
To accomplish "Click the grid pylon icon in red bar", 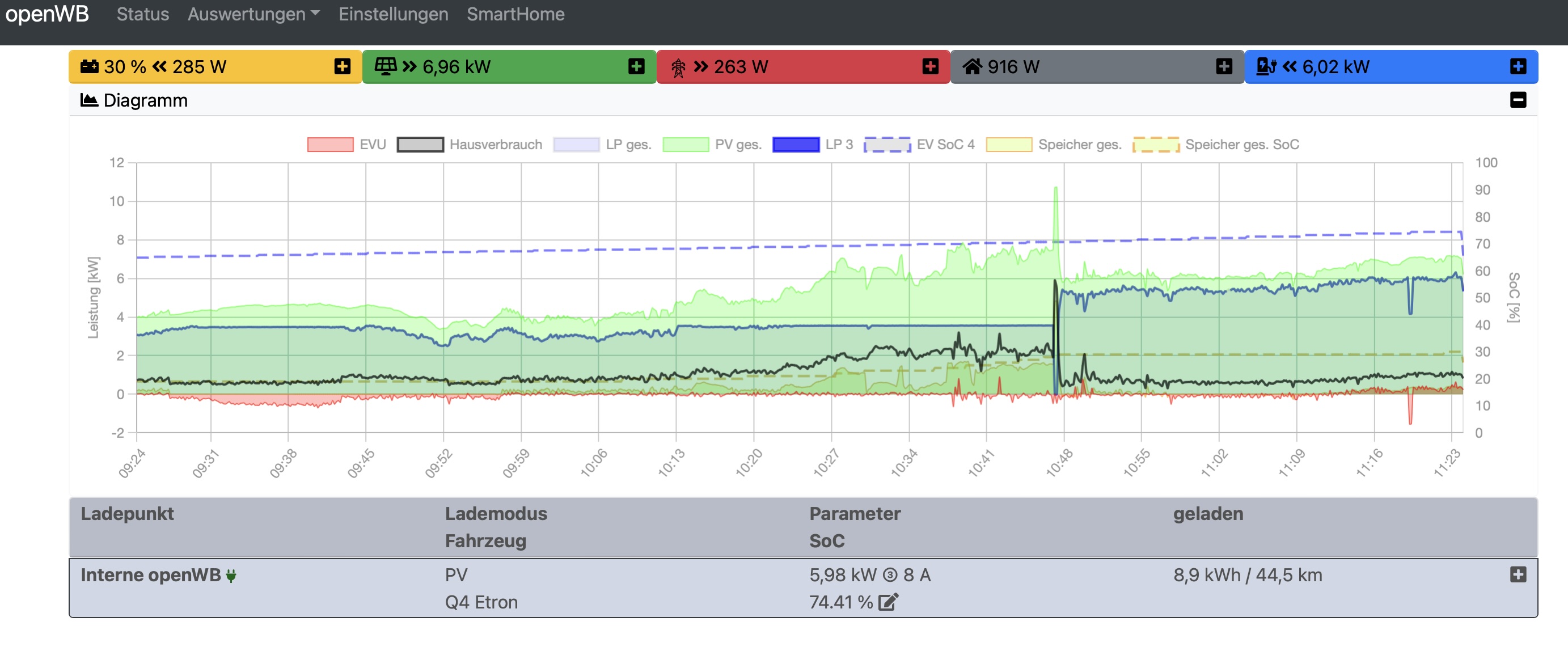I will pyautogui.click(x=678, y=67).
